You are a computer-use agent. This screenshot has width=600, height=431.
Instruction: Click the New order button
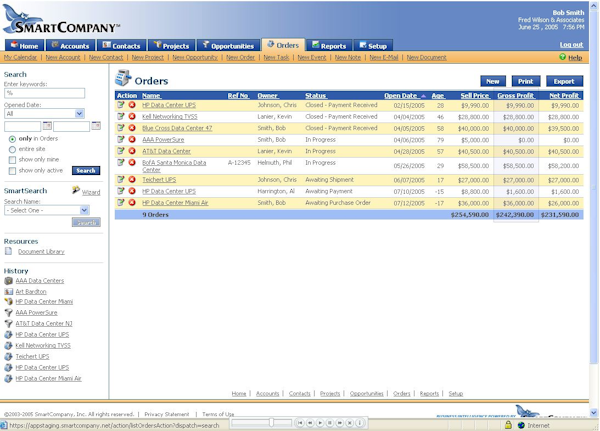coord(493,81)
